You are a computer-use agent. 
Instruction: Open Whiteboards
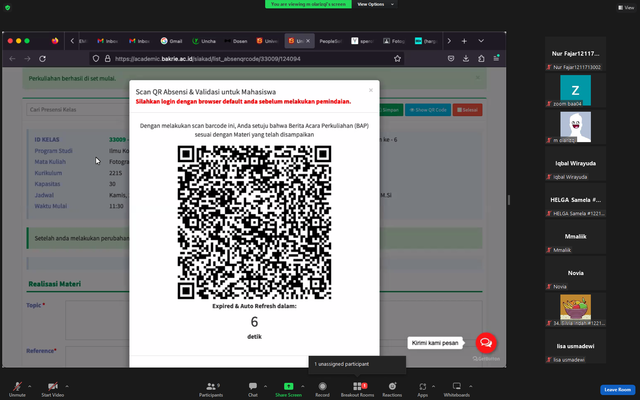pos(457,389)
